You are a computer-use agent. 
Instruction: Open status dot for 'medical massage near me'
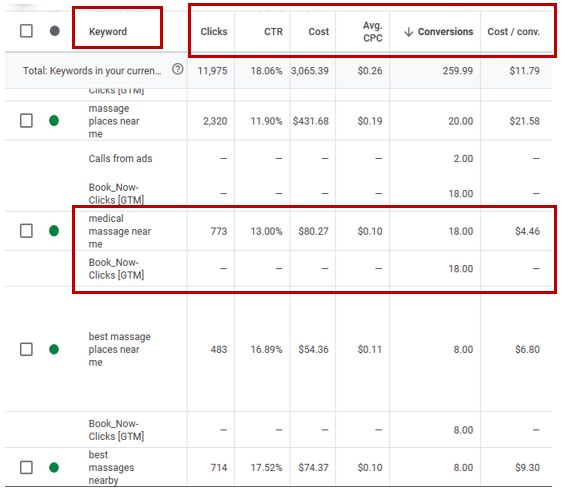point(54,231)
